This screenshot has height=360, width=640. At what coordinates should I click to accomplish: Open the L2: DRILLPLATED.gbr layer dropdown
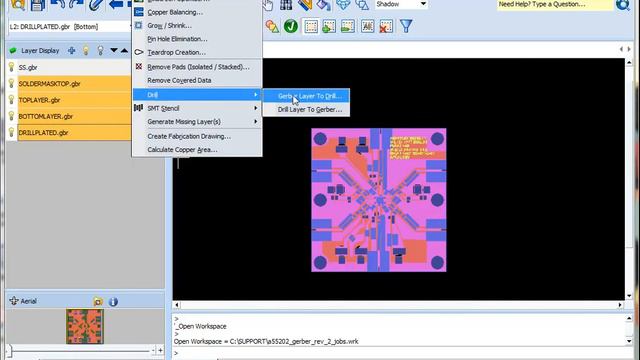point(69,27)
